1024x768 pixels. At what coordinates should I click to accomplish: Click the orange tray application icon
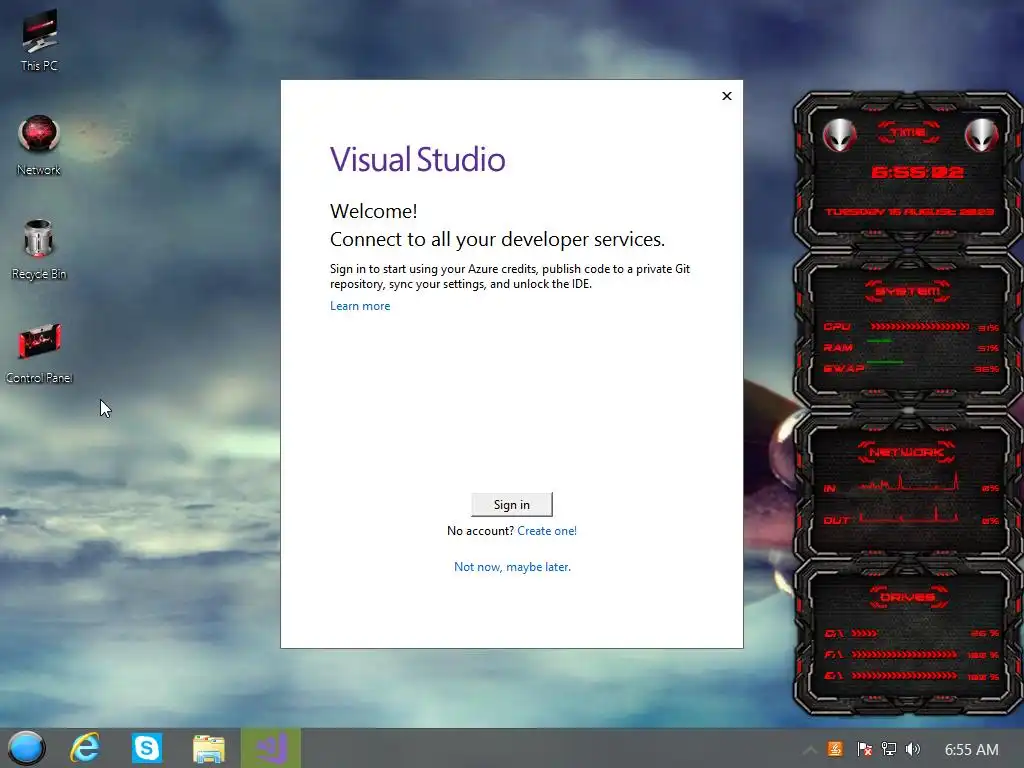pos(835,749)
